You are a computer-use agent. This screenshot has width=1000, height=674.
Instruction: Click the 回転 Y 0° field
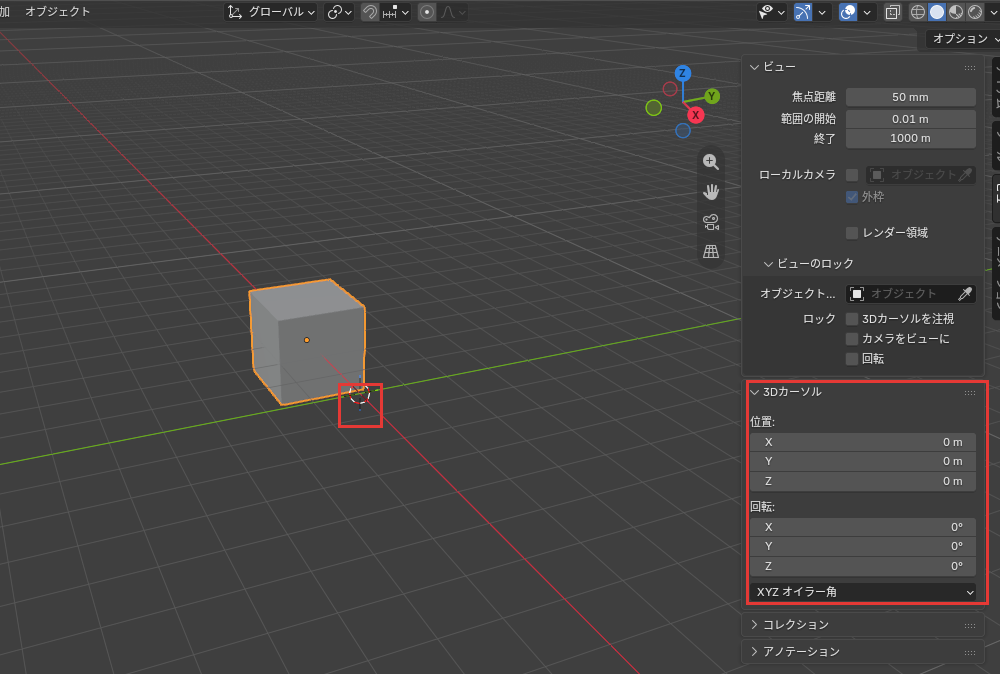coord(863,546)
